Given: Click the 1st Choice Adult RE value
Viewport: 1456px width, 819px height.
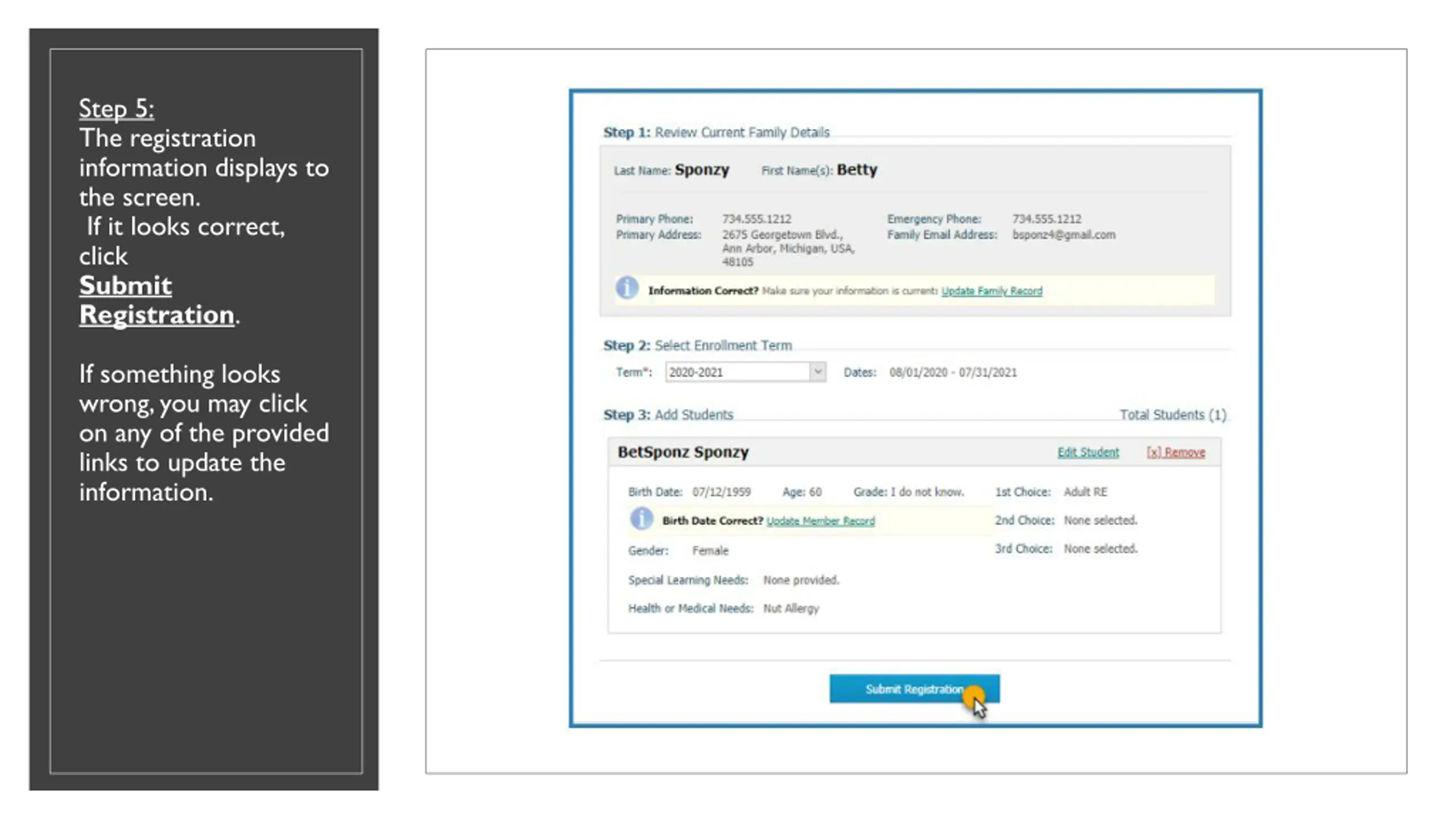Looking at the screenshot, I should [x=1085, y=492].
